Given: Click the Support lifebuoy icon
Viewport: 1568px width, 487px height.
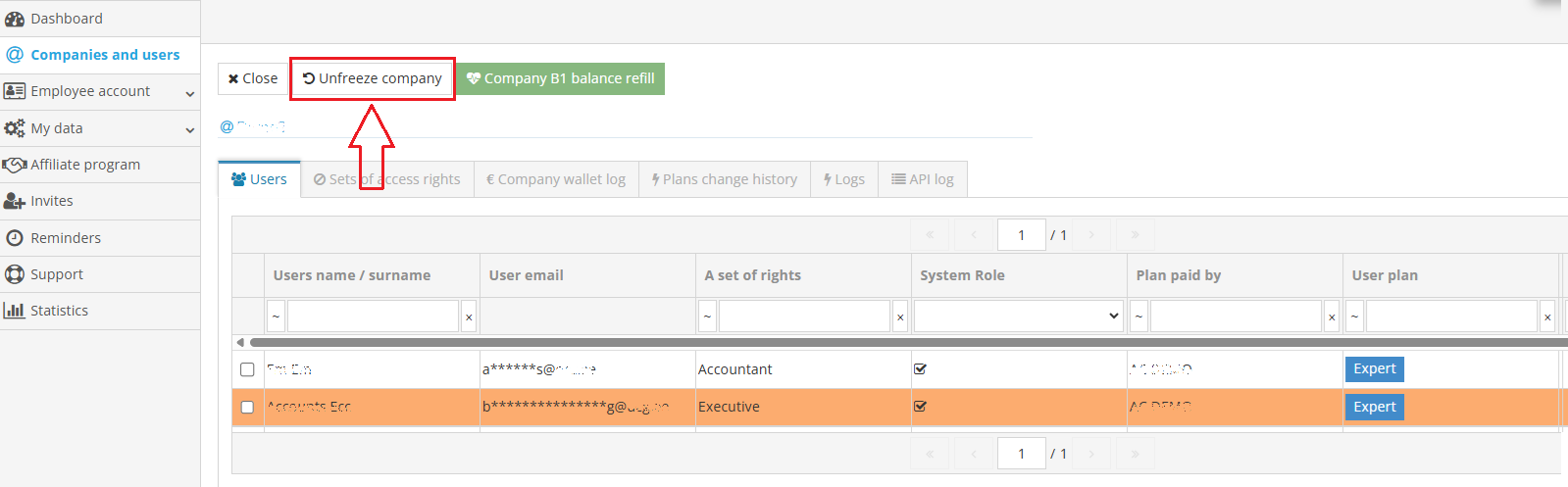Looking at the screenshot, I should (15, 274).
